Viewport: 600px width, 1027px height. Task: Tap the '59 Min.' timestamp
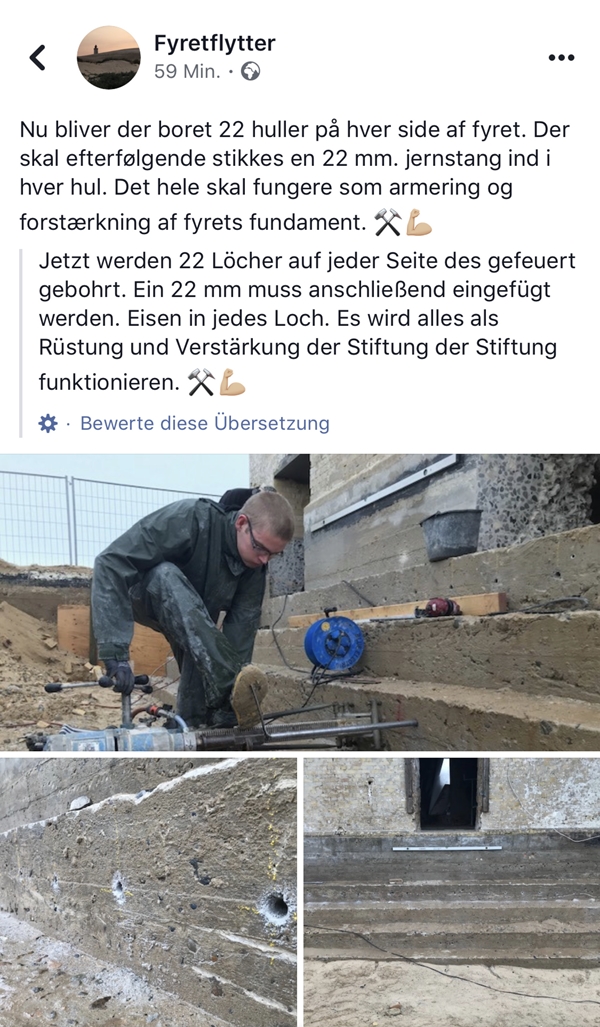coord(187,71)
